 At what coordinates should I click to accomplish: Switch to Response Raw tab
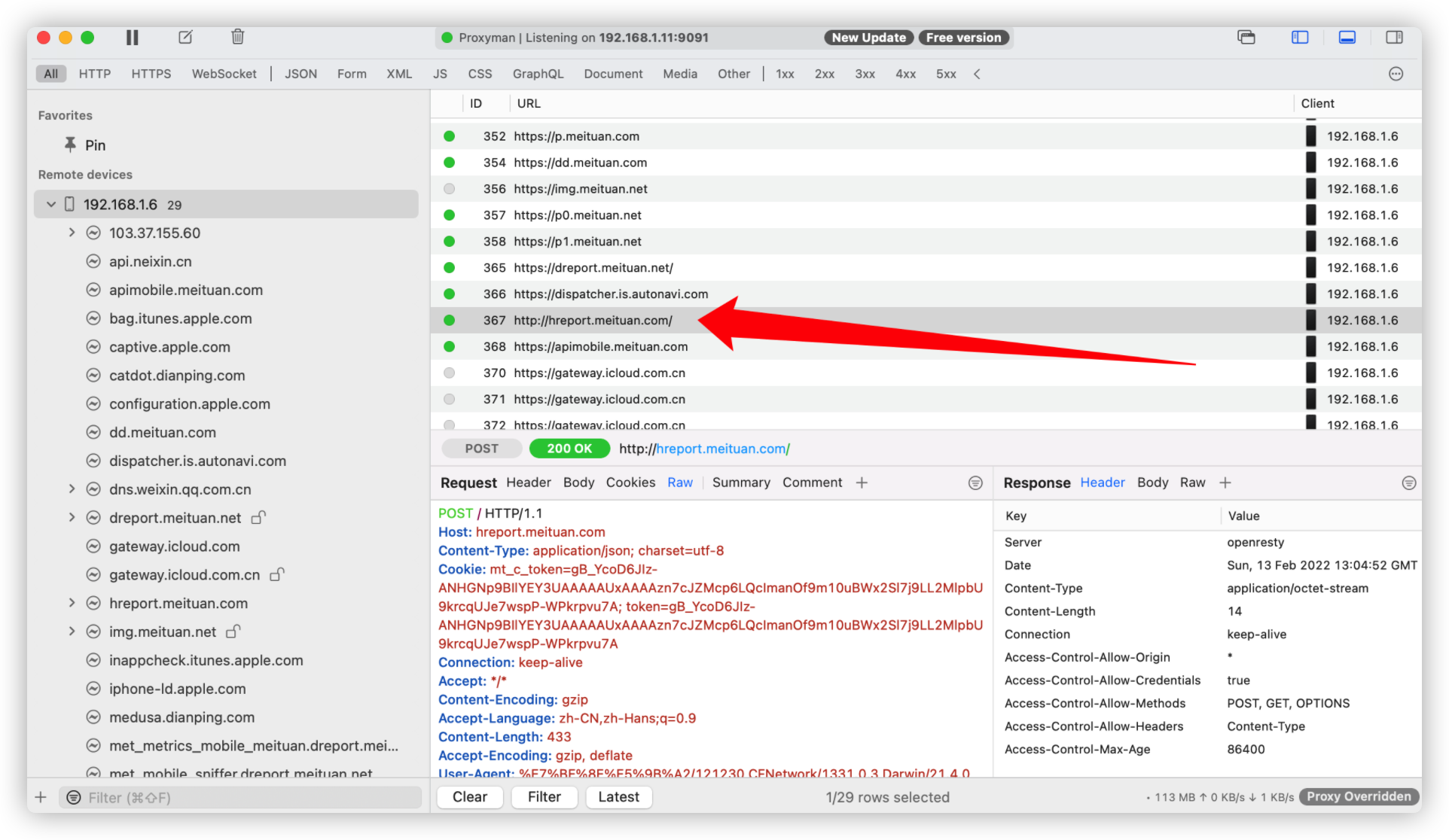1192,482
